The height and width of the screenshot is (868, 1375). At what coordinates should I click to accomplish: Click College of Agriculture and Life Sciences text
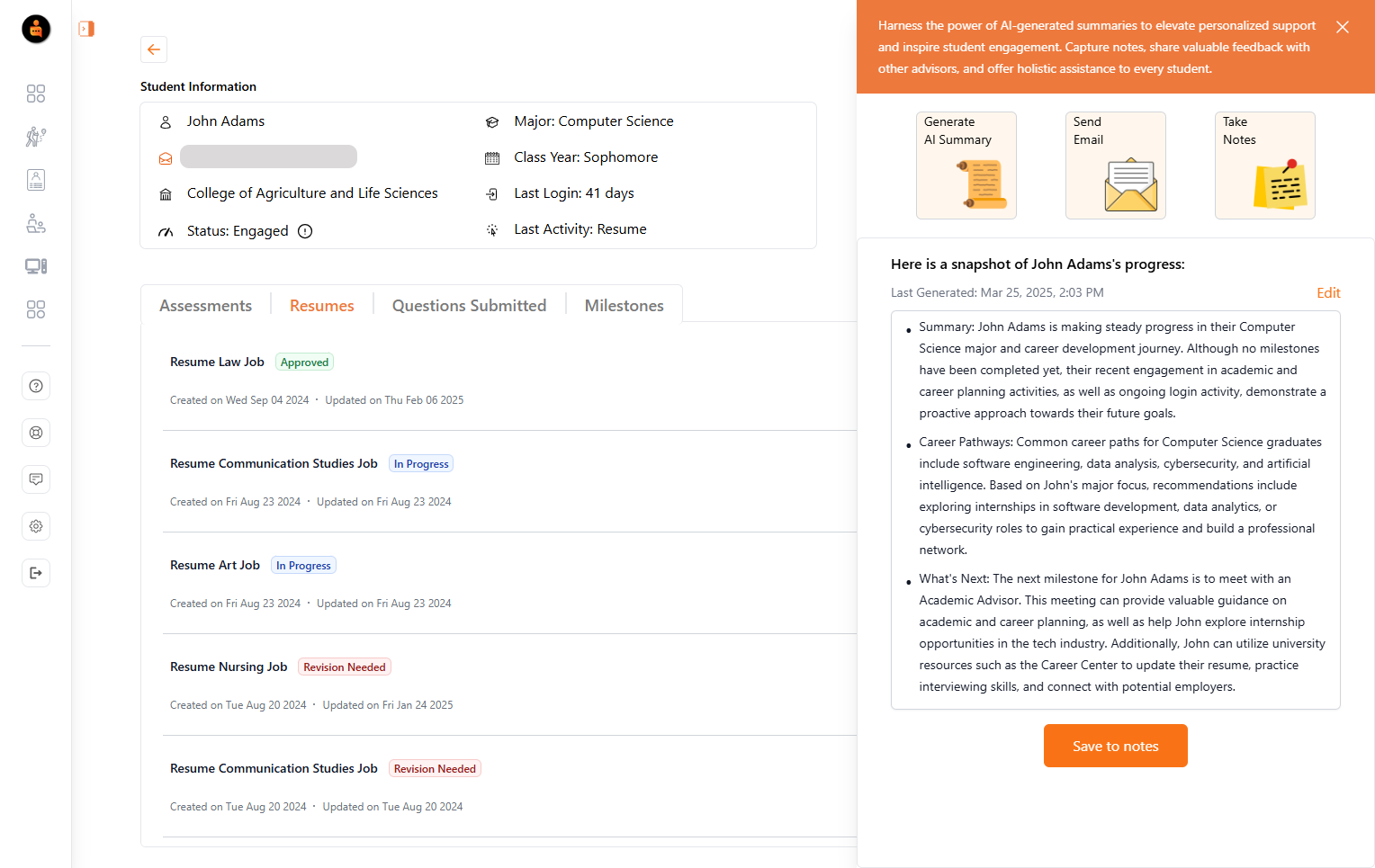(312, 193)
